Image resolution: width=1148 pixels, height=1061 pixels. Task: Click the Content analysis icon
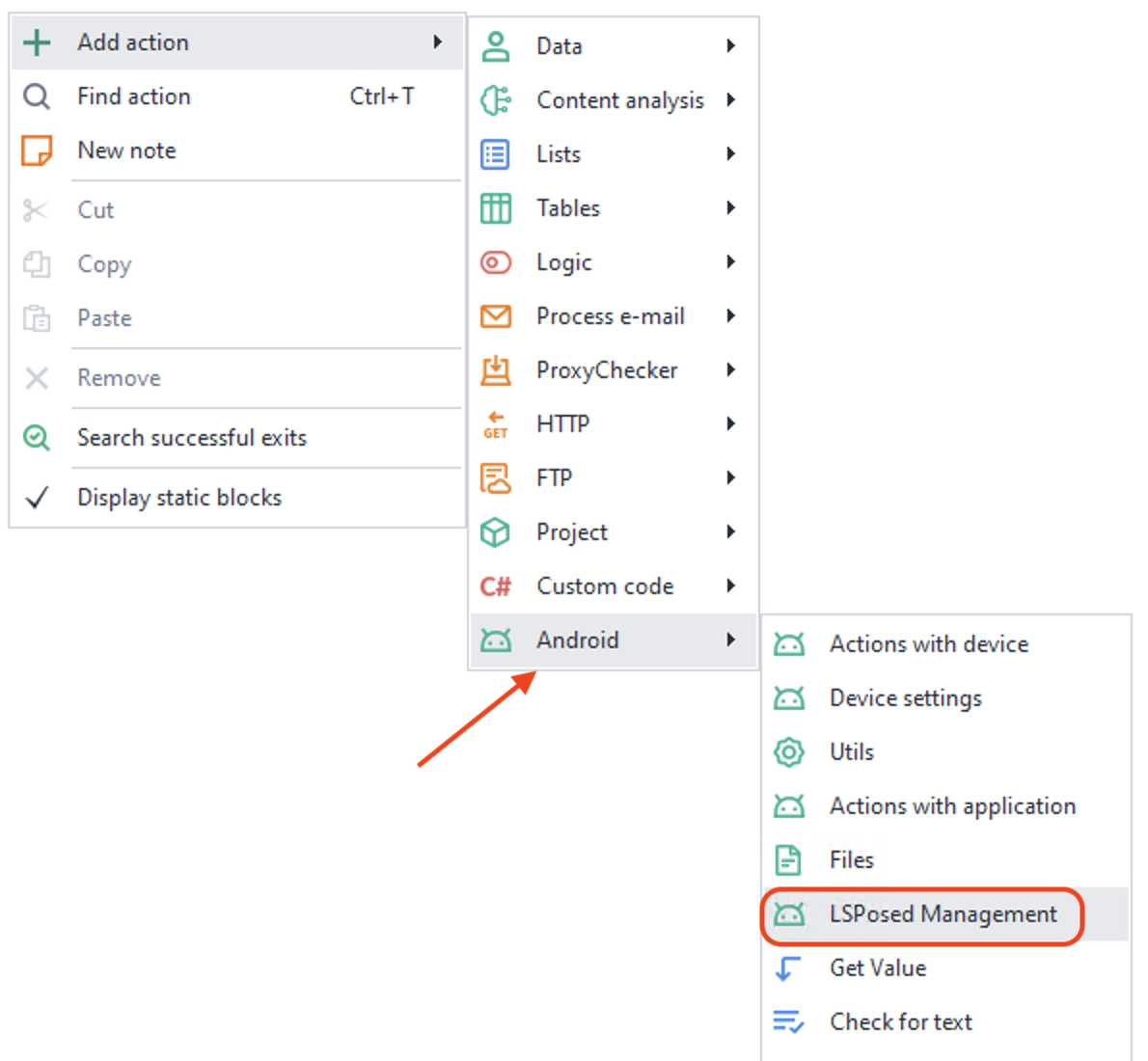[496, 100]
